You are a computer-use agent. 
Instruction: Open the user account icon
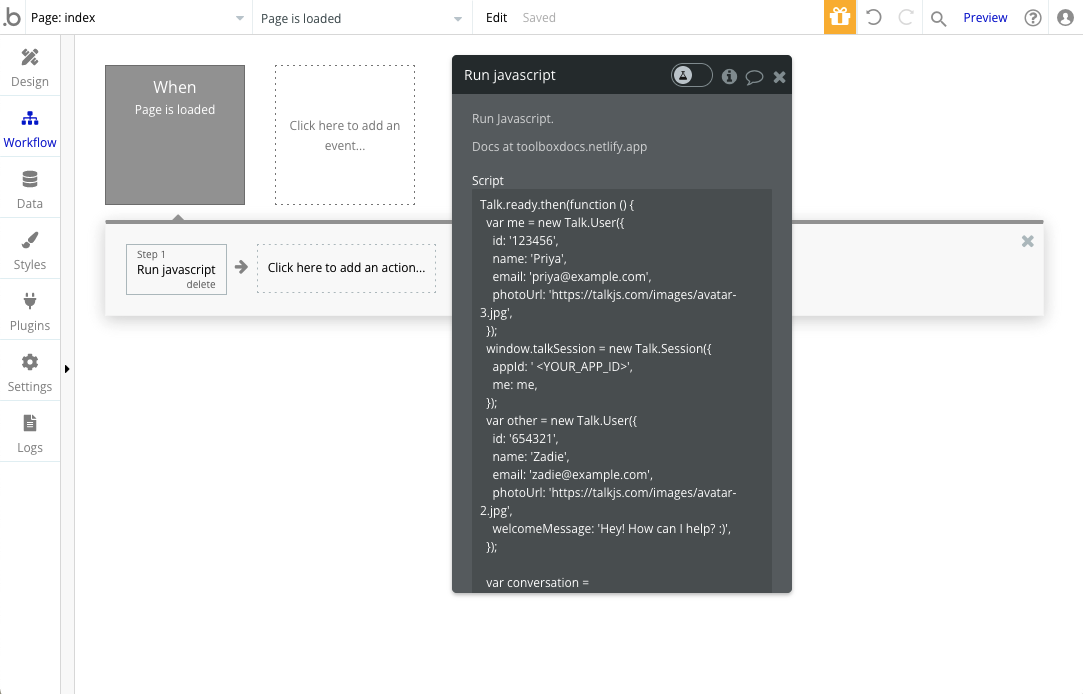tap(1066, 18)
